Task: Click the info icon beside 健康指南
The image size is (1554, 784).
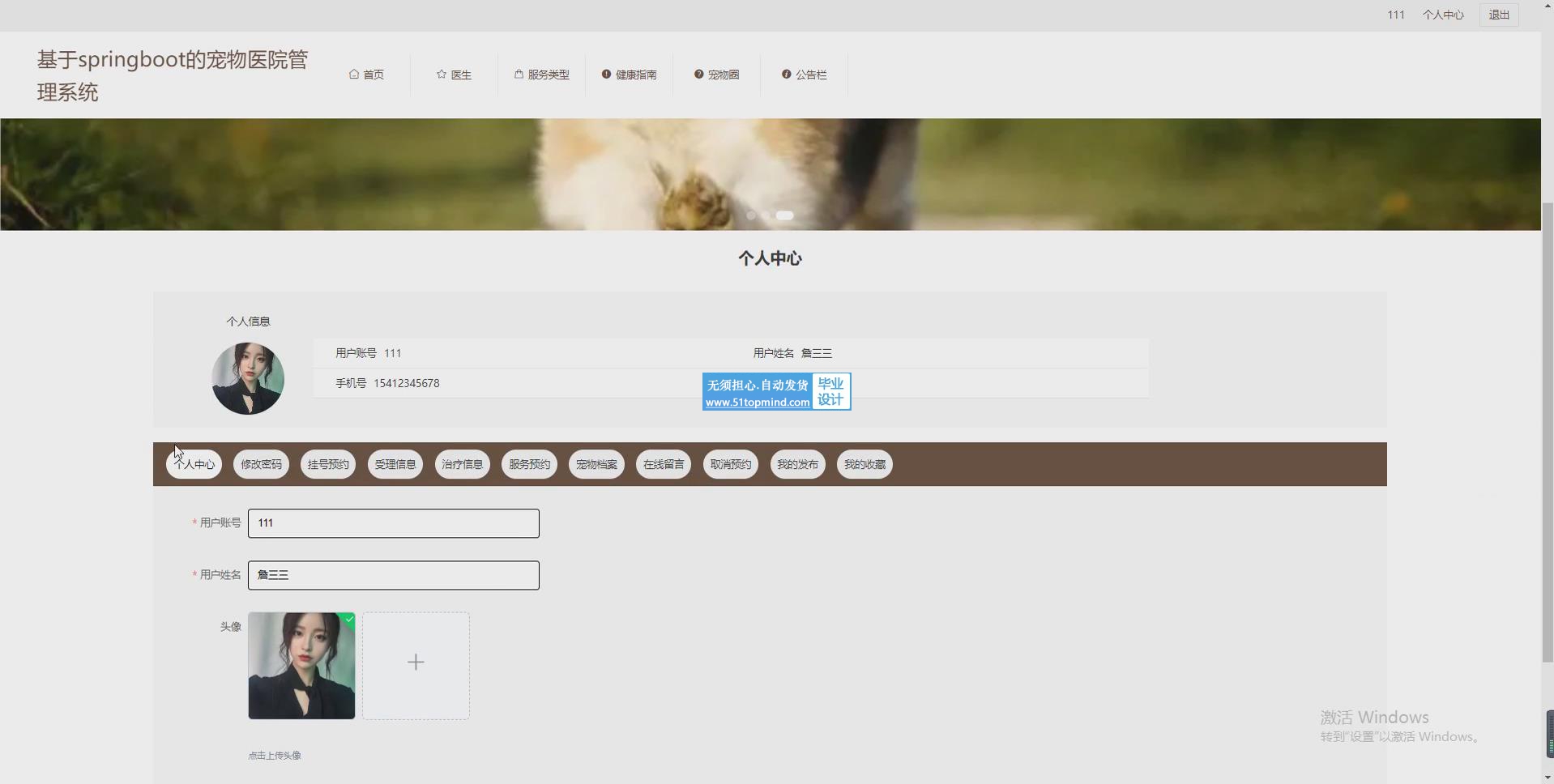Action: (x=606, y=75)
